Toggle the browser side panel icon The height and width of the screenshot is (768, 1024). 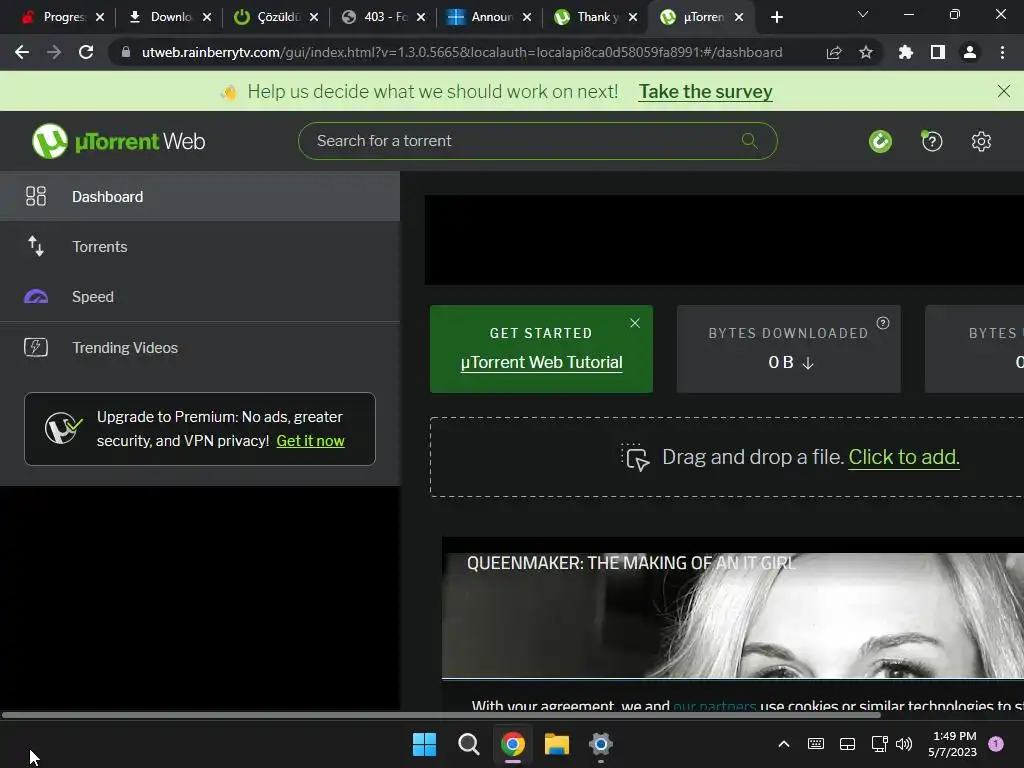(x=938, y=52)
